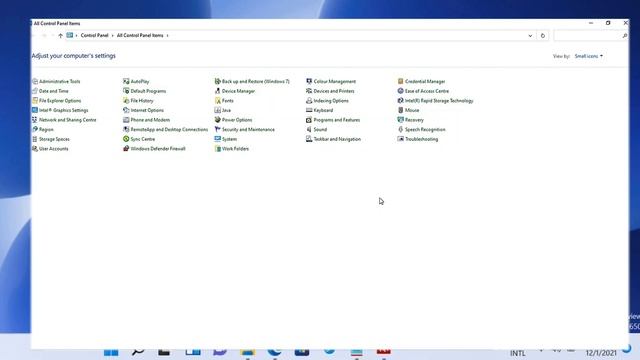Click Speech Recognition link text
Image resolution: width=640 pixels, height=360 pixels.
point(425,129)
